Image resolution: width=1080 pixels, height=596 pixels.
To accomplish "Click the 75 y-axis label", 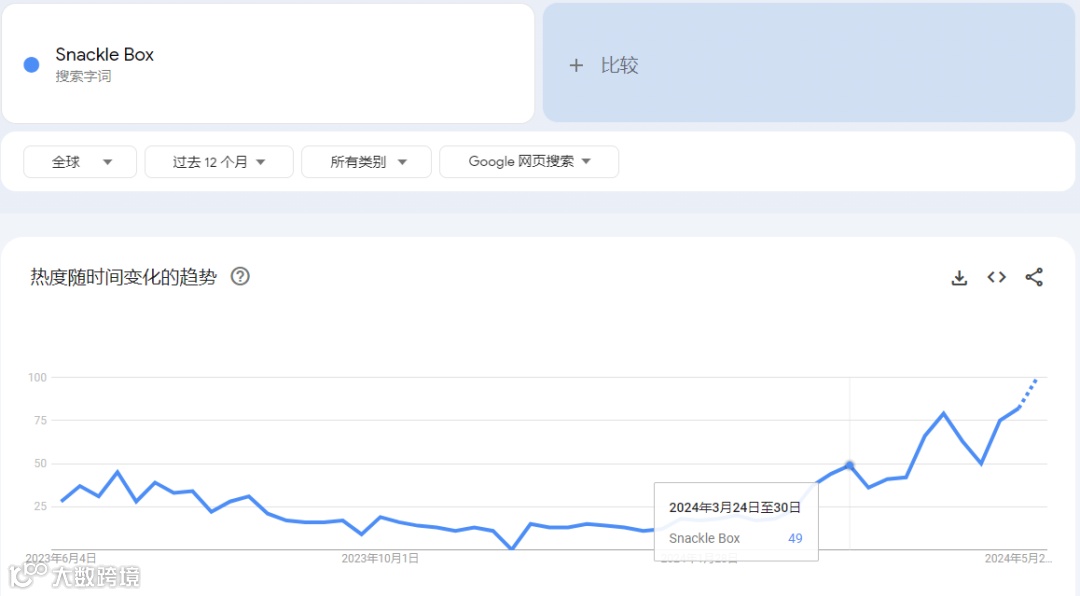I will click(x=40, y=420).
